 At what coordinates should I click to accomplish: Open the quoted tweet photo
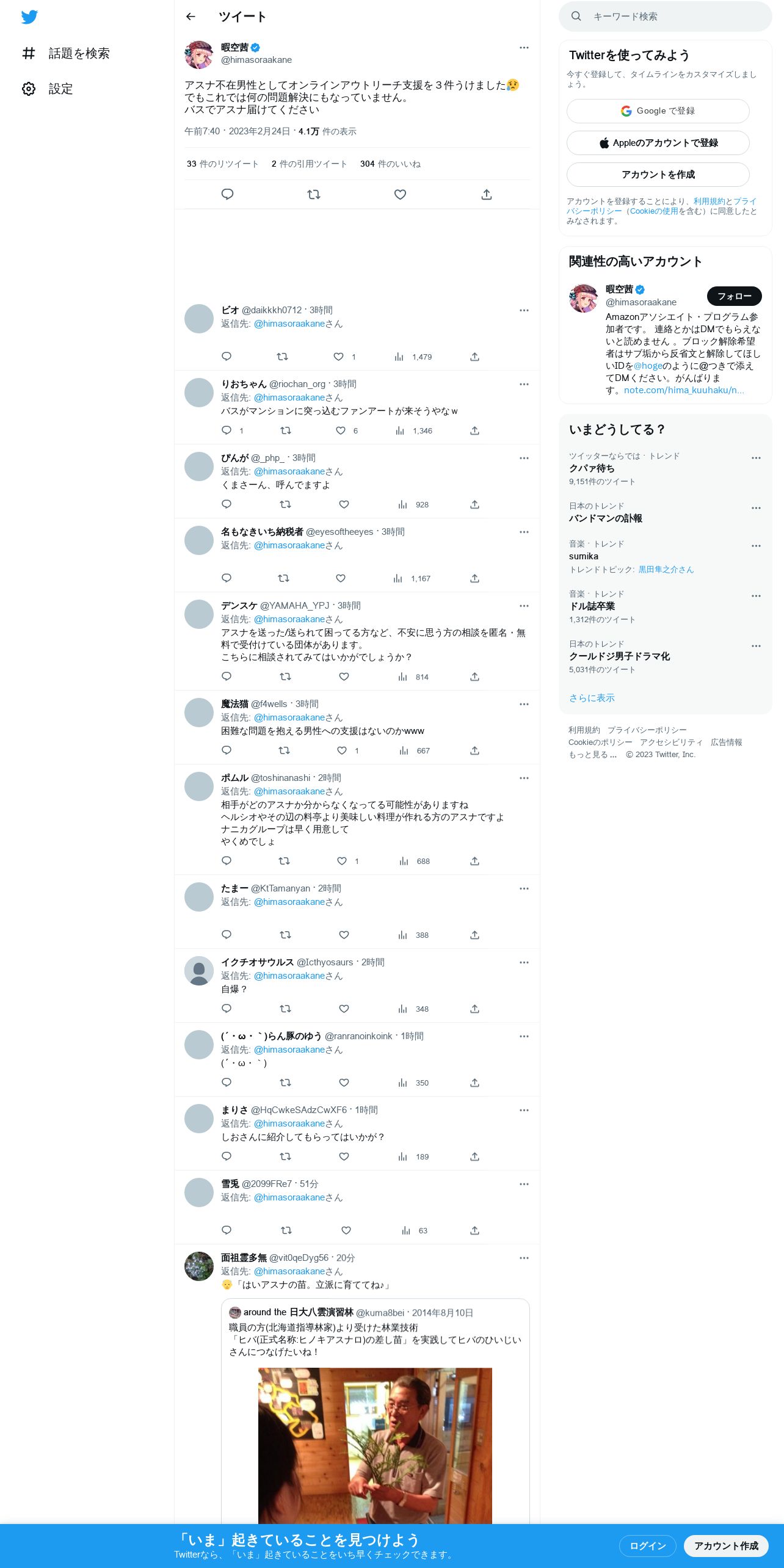375,1445
